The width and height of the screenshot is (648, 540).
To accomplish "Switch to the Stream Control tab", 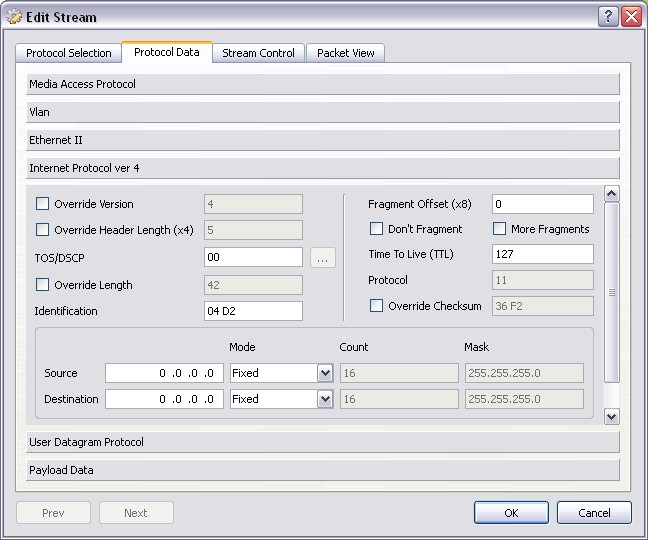I will coord(258,53).
